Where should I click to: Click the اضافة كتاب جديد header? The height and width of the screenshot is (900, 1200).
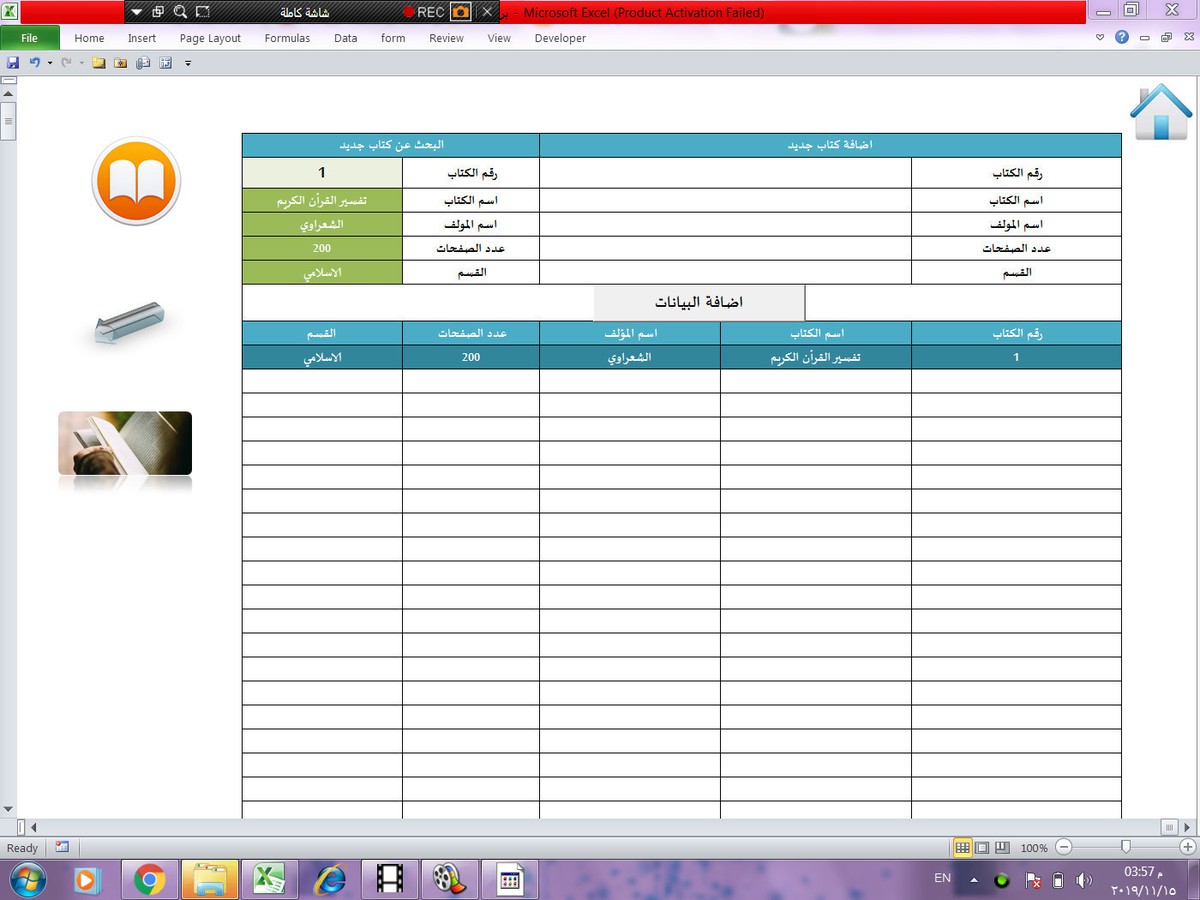830,145
